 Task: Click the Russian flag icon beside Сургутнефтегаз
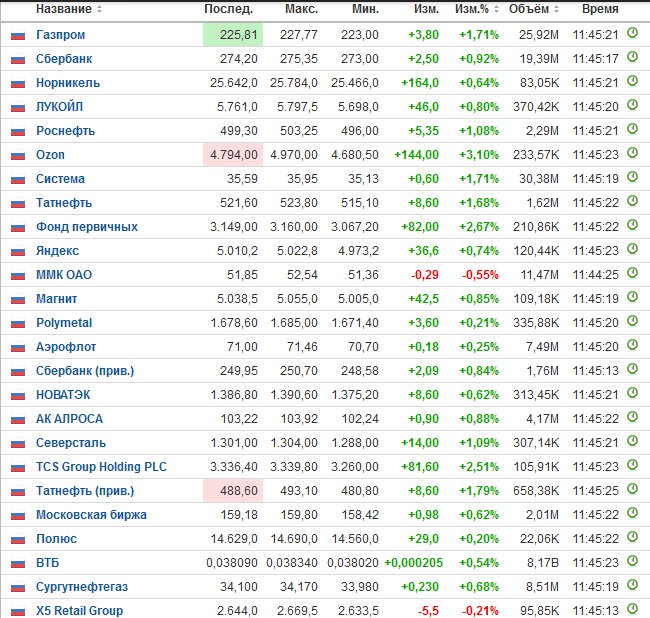pos(18,588)
